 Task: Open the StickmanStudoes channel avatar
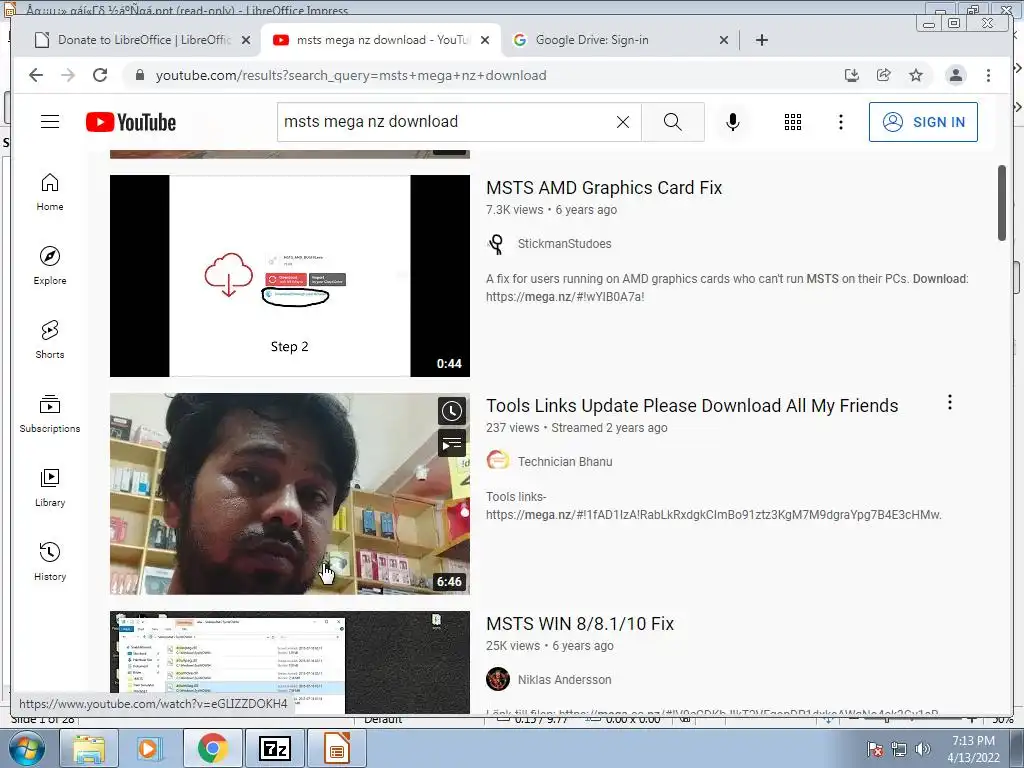point(498,244)
